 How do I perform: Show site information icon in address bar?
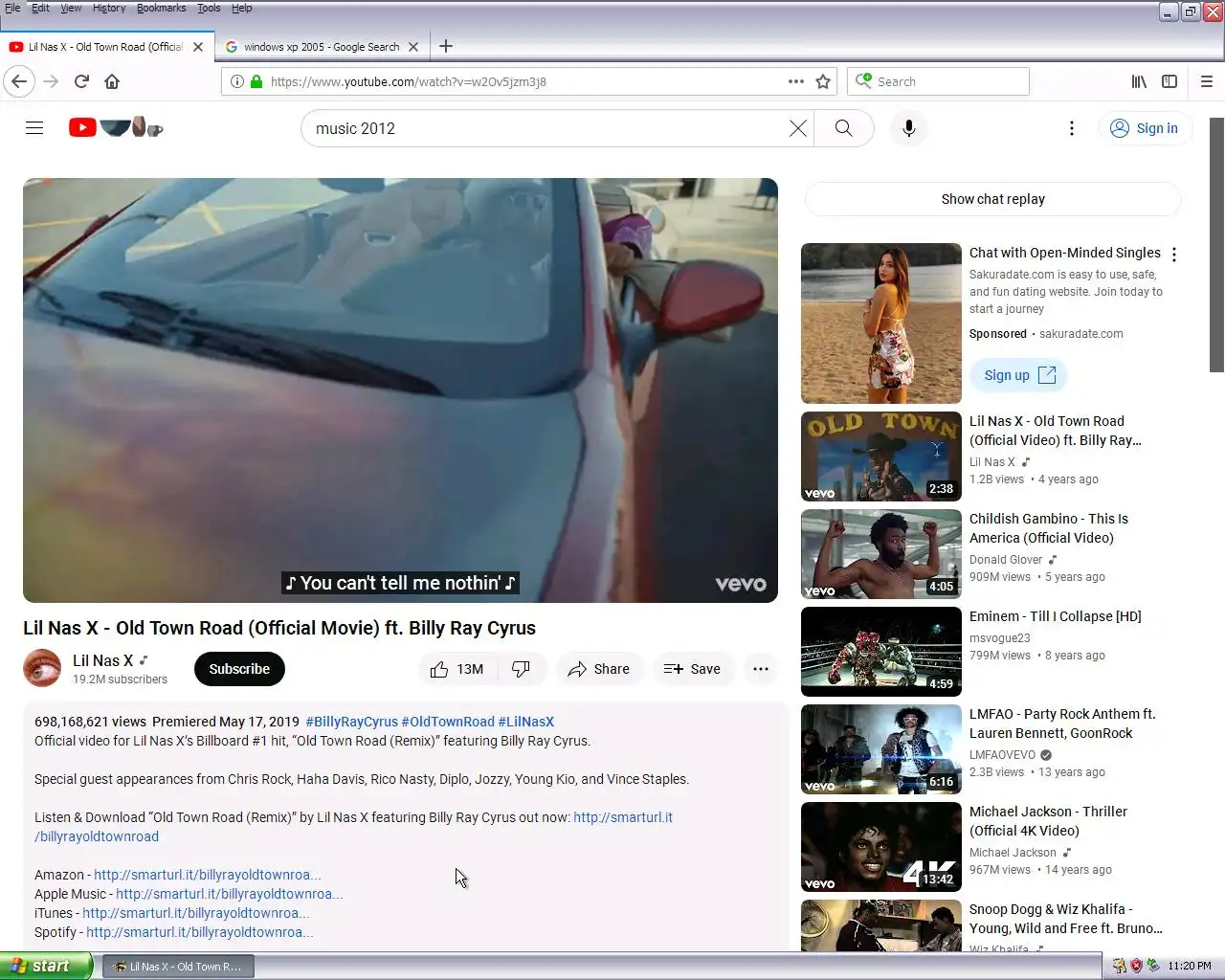[x=236, y=81]
